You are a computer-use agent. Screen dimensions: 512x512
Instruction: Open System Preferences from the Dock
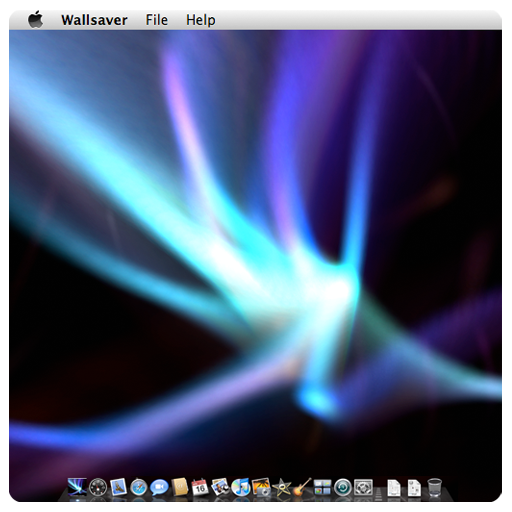[x=363, y=488]
